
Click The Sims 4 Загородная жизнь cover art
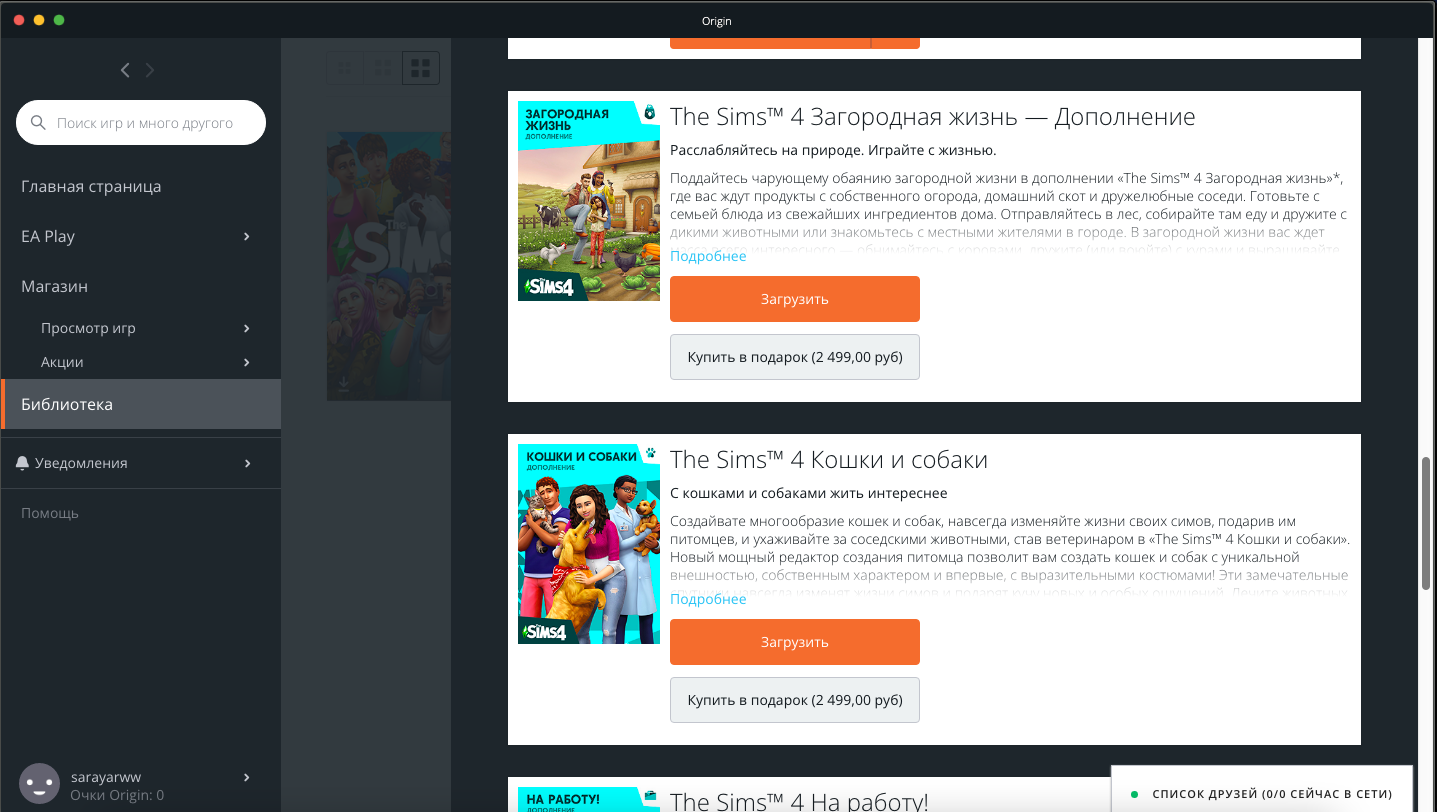click(588, 200)
